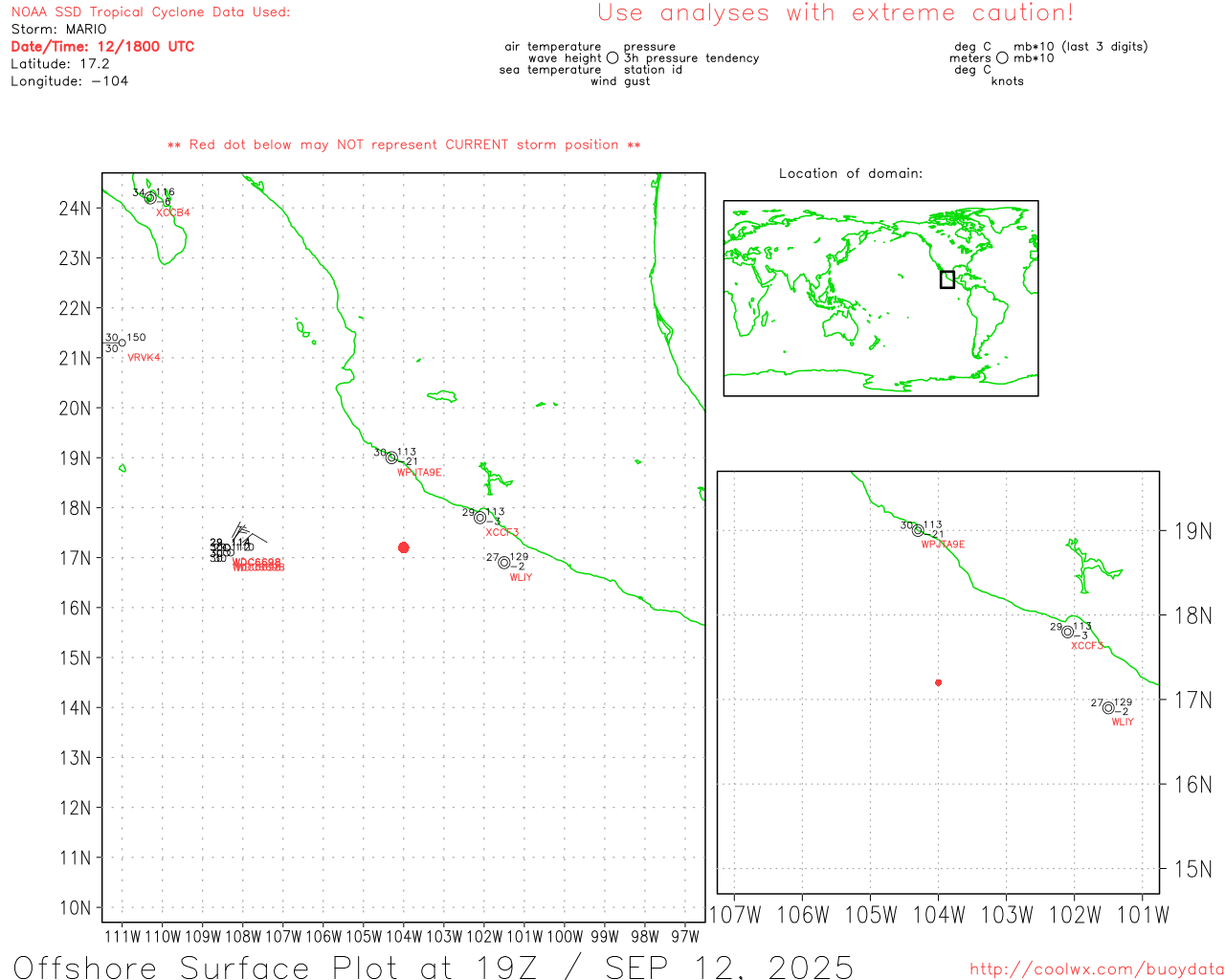The image size is (1225, 980).
Task: Click the WPJTA9E station circle on main map
Action: click(x=391, y=457)
